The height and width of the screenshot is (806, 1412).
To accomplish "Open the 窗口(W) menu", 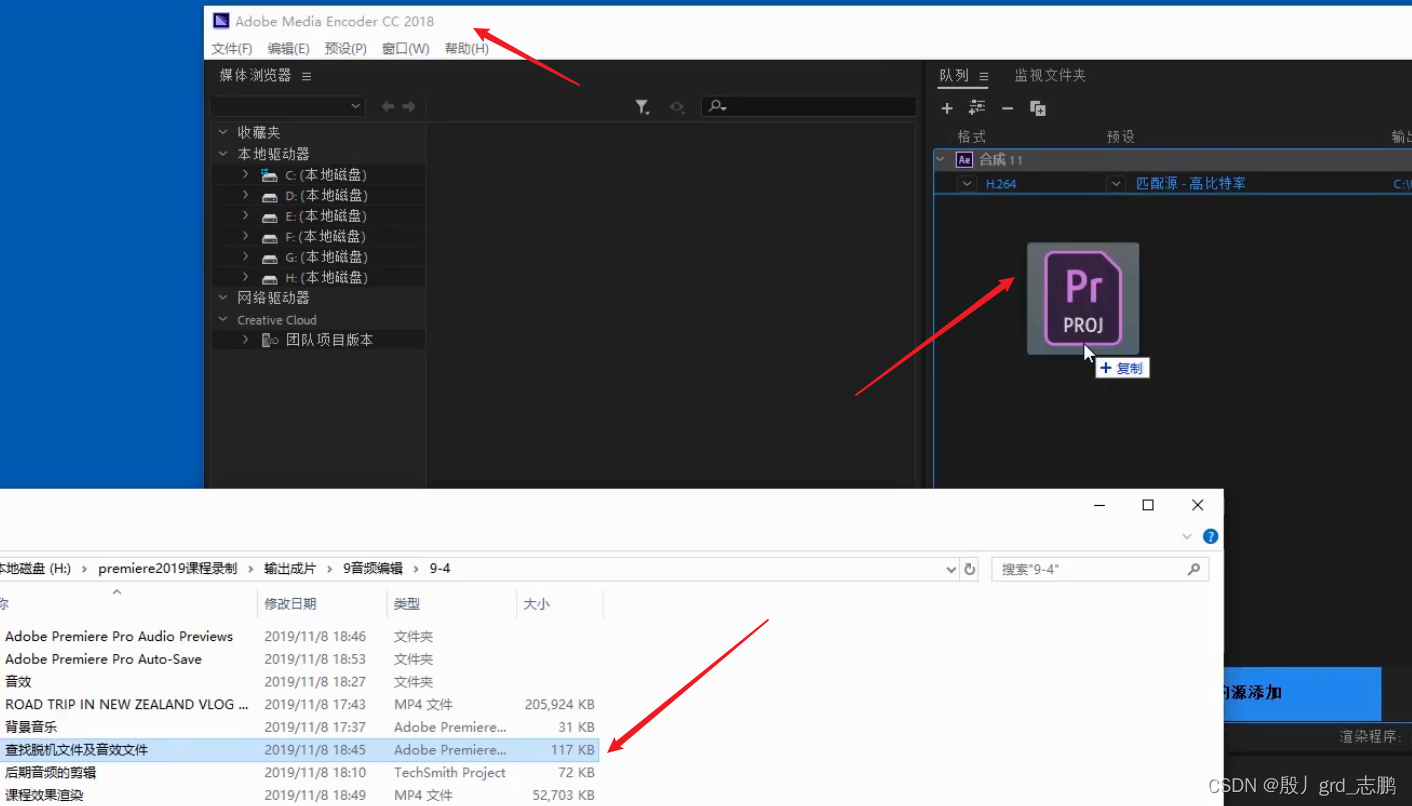I will [x=406, y=48].
